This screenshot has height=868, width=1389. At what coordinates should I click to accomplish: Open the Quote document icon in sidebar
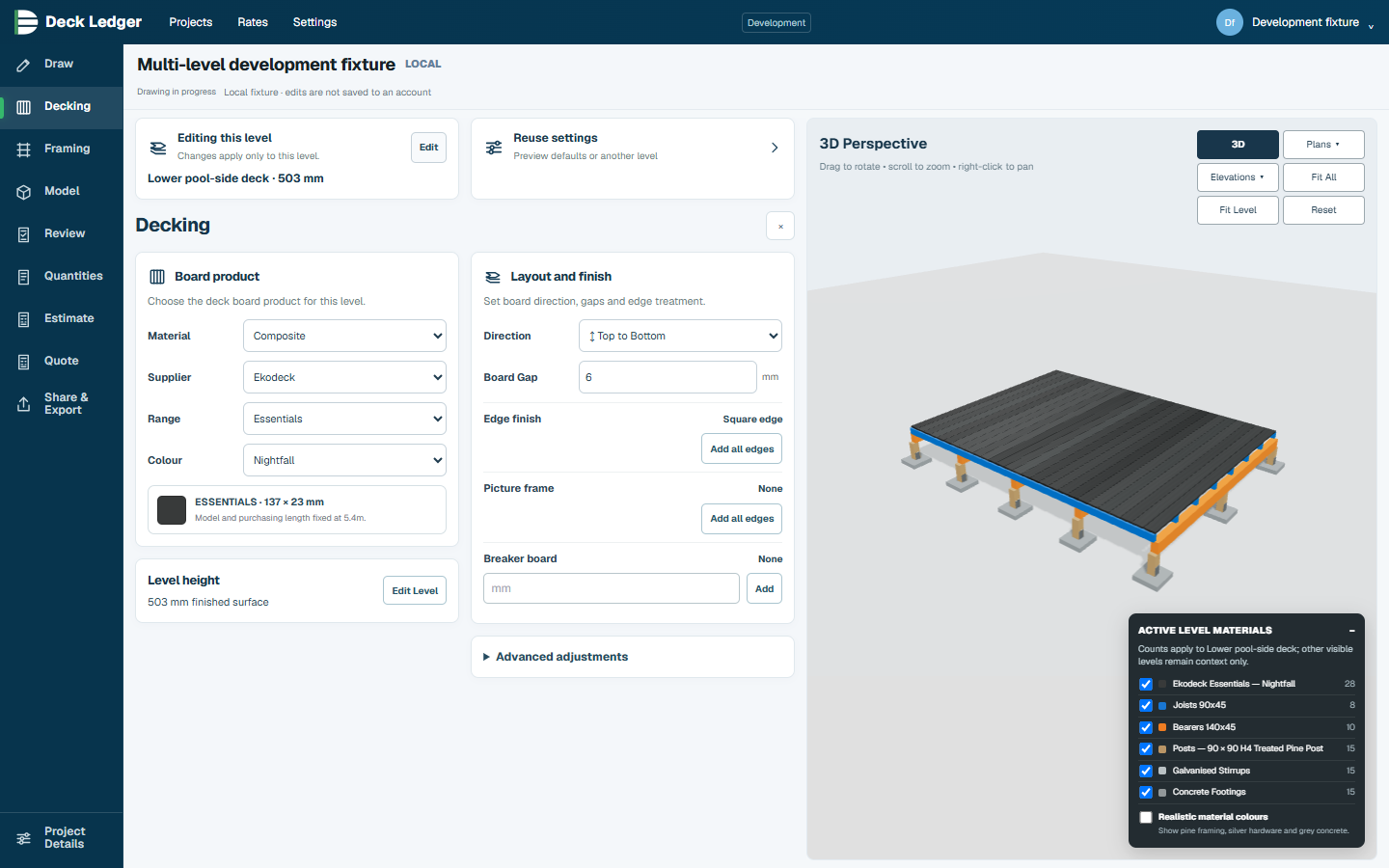24,362
